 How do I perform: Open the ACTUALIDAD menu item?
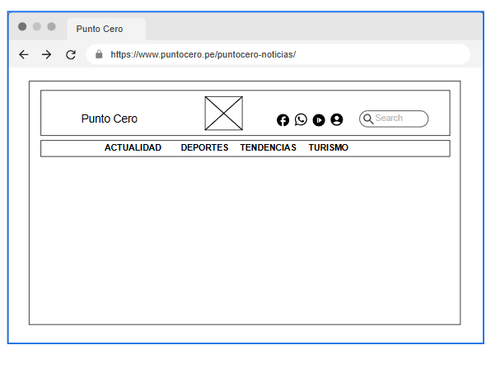click(133, 147)
